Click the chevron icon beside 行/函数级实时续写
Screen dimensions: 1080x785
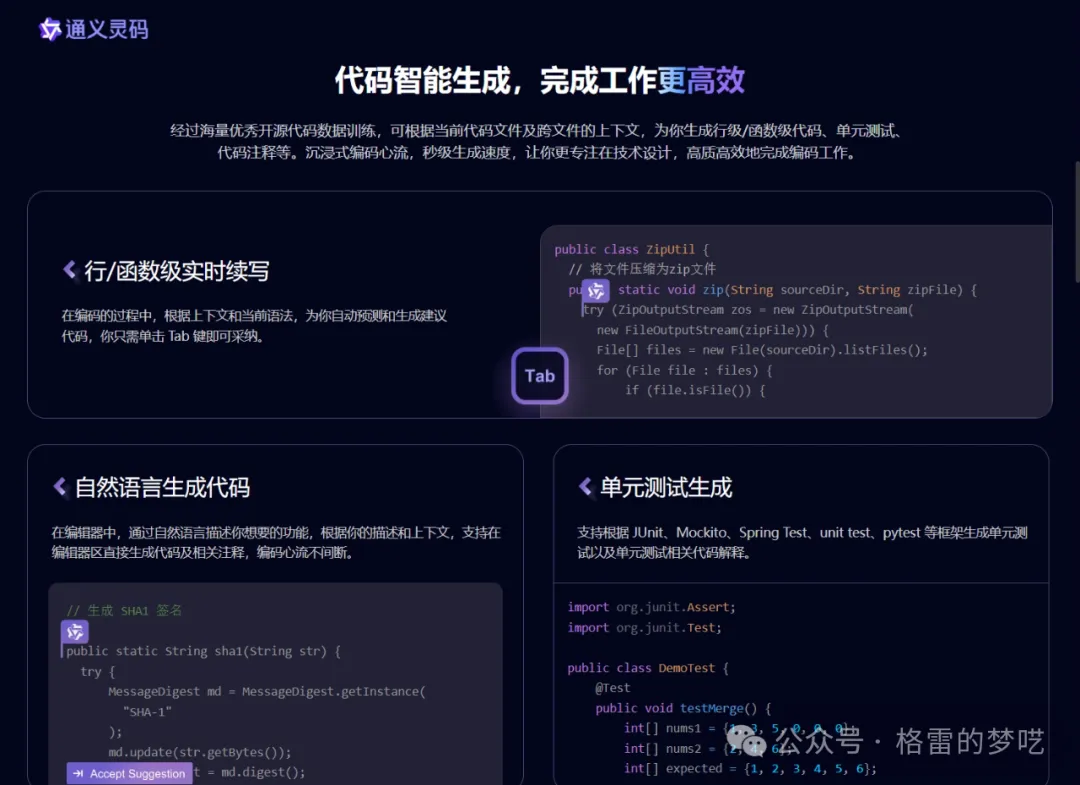pyautogui.click(x=70, y=270)
